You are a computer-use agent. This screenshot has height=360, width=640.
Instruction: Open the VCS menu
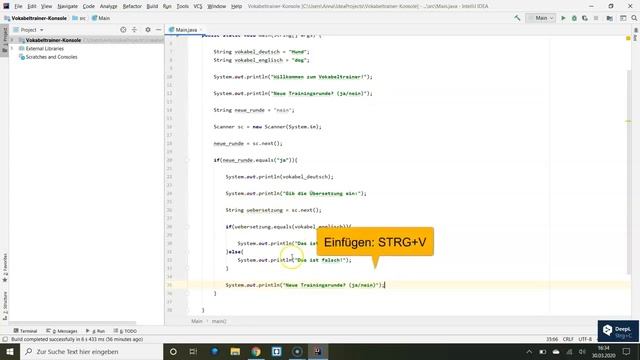point(198,6)
